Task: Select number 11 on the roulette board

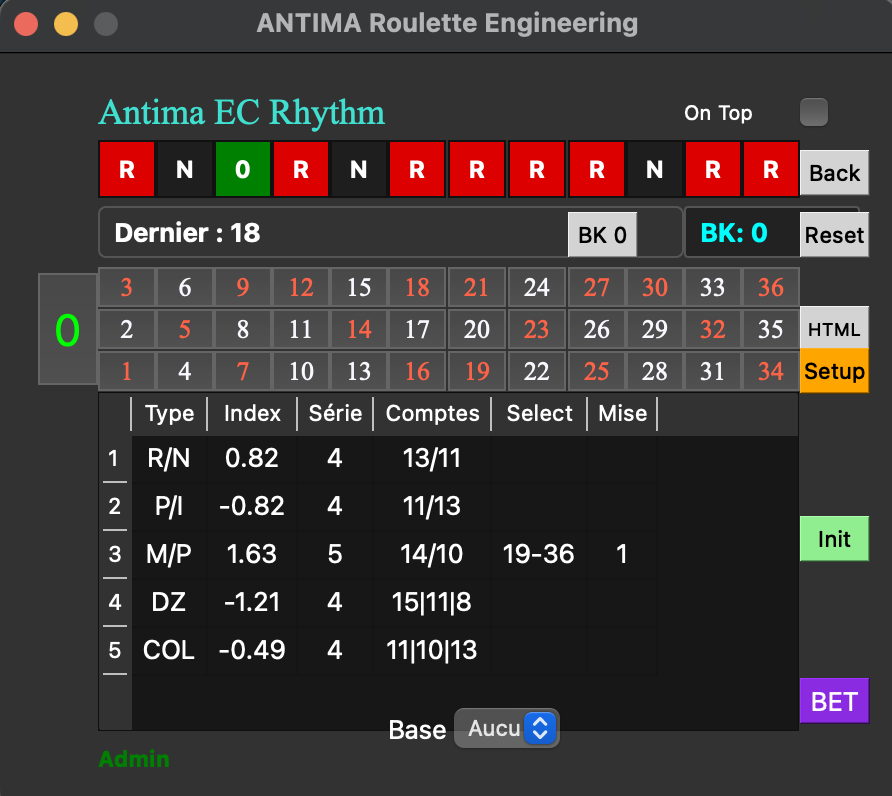Action: tap(300, 329)
